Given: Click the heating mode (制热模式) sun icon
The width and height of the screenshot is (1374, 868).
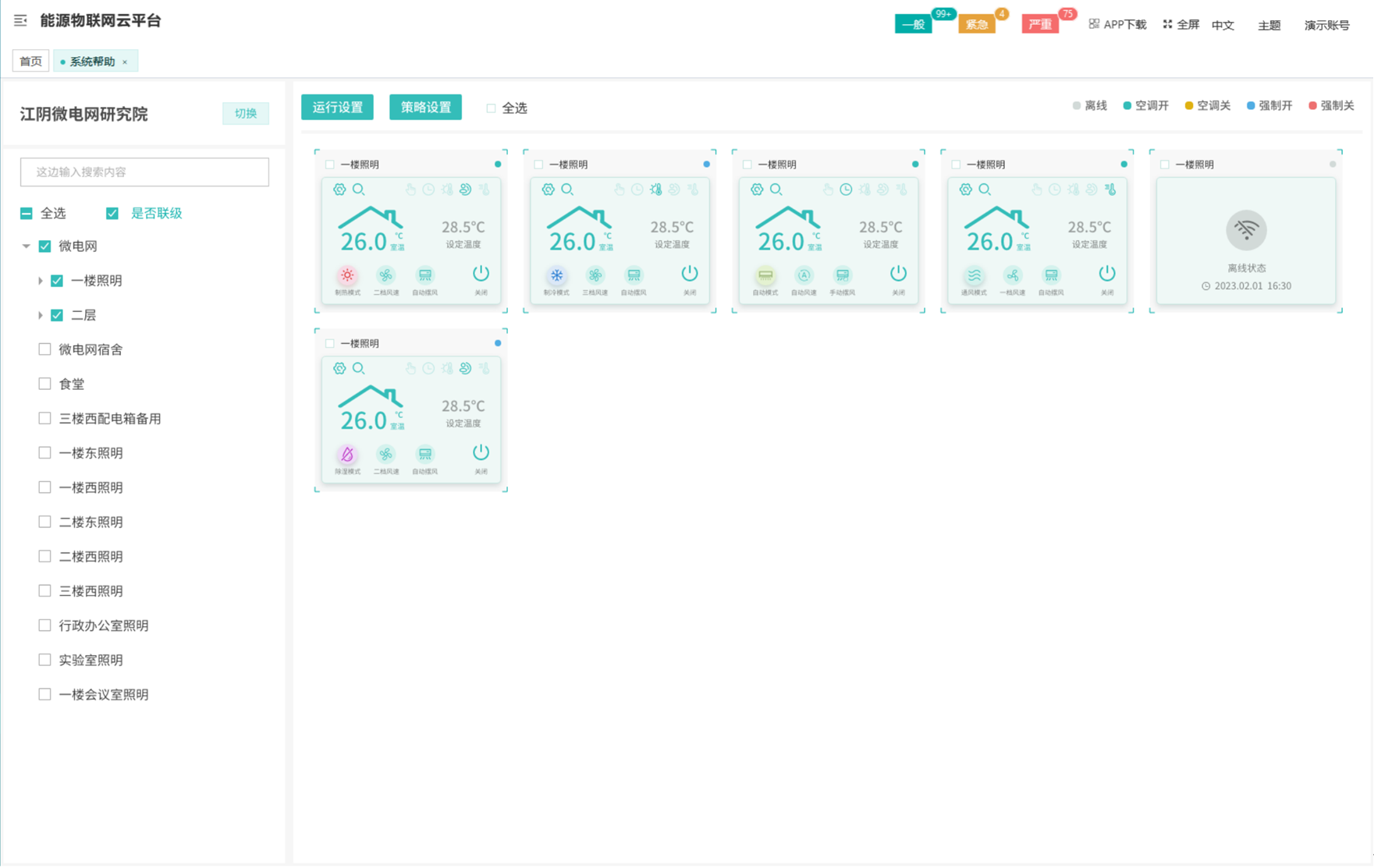Looking at the screenshot, I should pyautogui.click(x=347, y=275).
